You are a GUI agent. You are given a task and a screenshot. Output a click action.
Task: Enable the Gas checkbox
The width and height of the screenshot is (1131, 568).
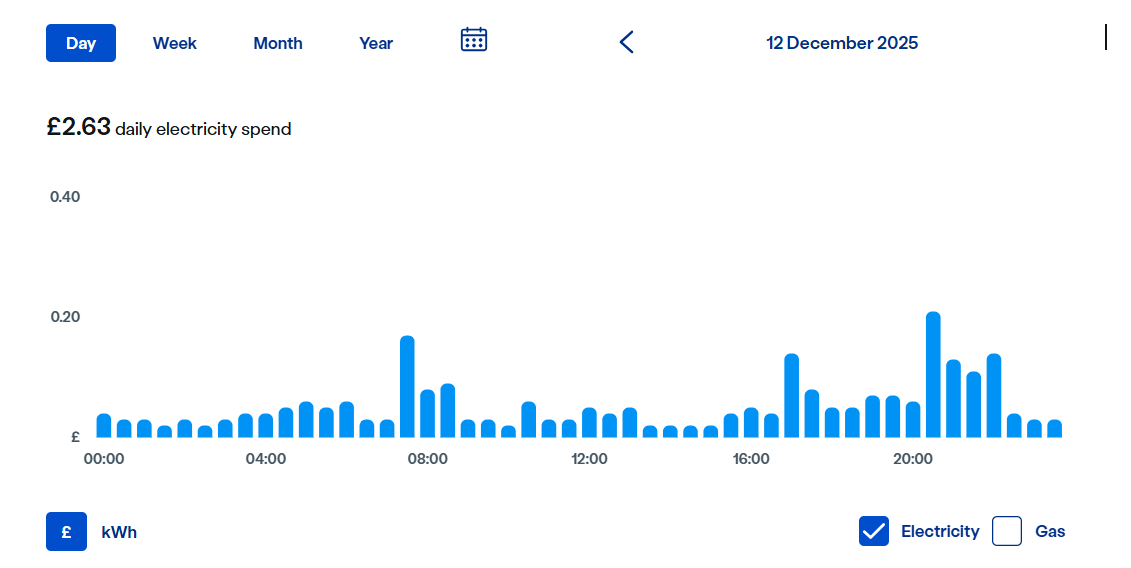[1007, 531]
